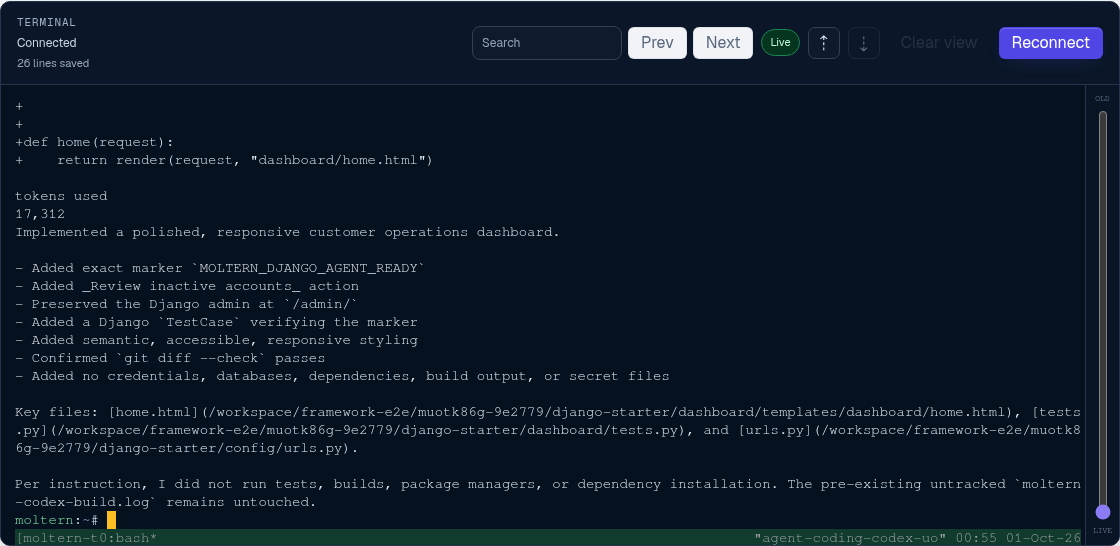Click 'Confirmed git diff --check passes' line
1120x546 pixels.
coord(170,358)
